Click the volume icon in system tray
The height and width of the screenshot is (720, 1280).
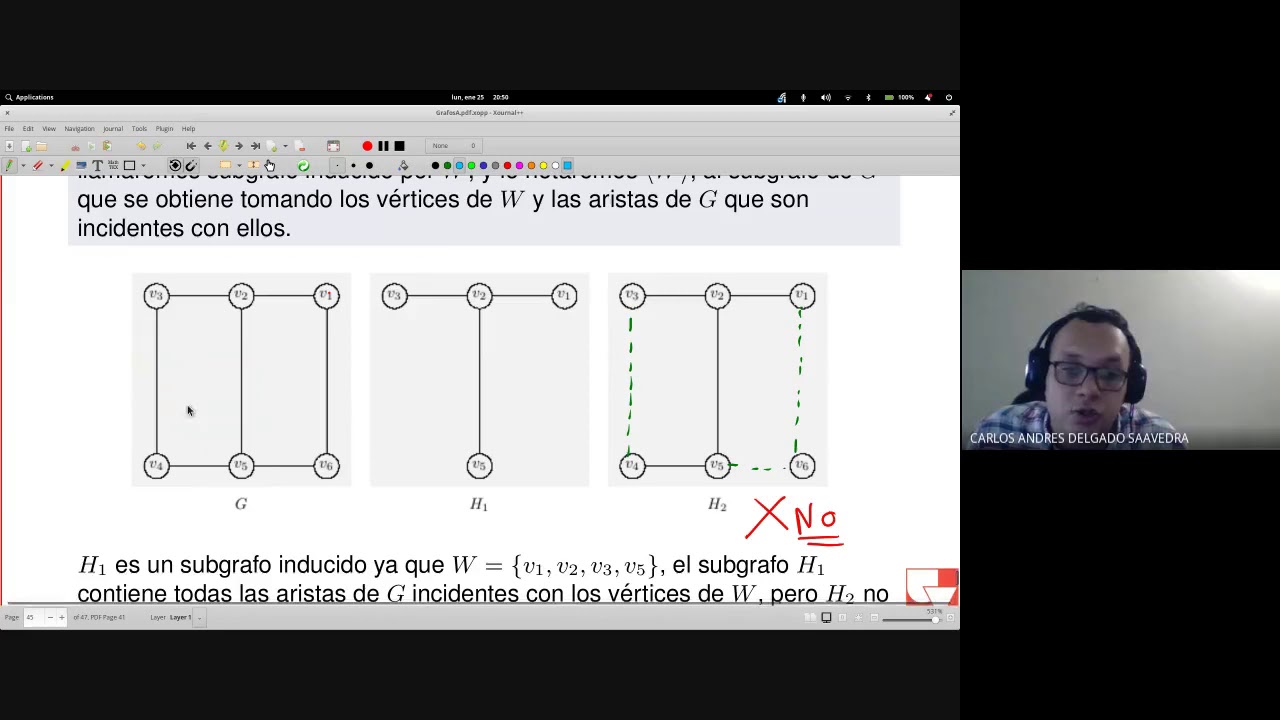[825, 97]
